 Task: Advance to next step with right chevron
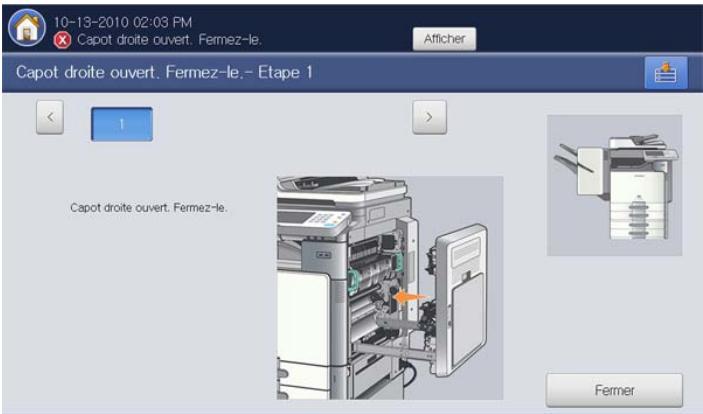(x=429, y=117)
